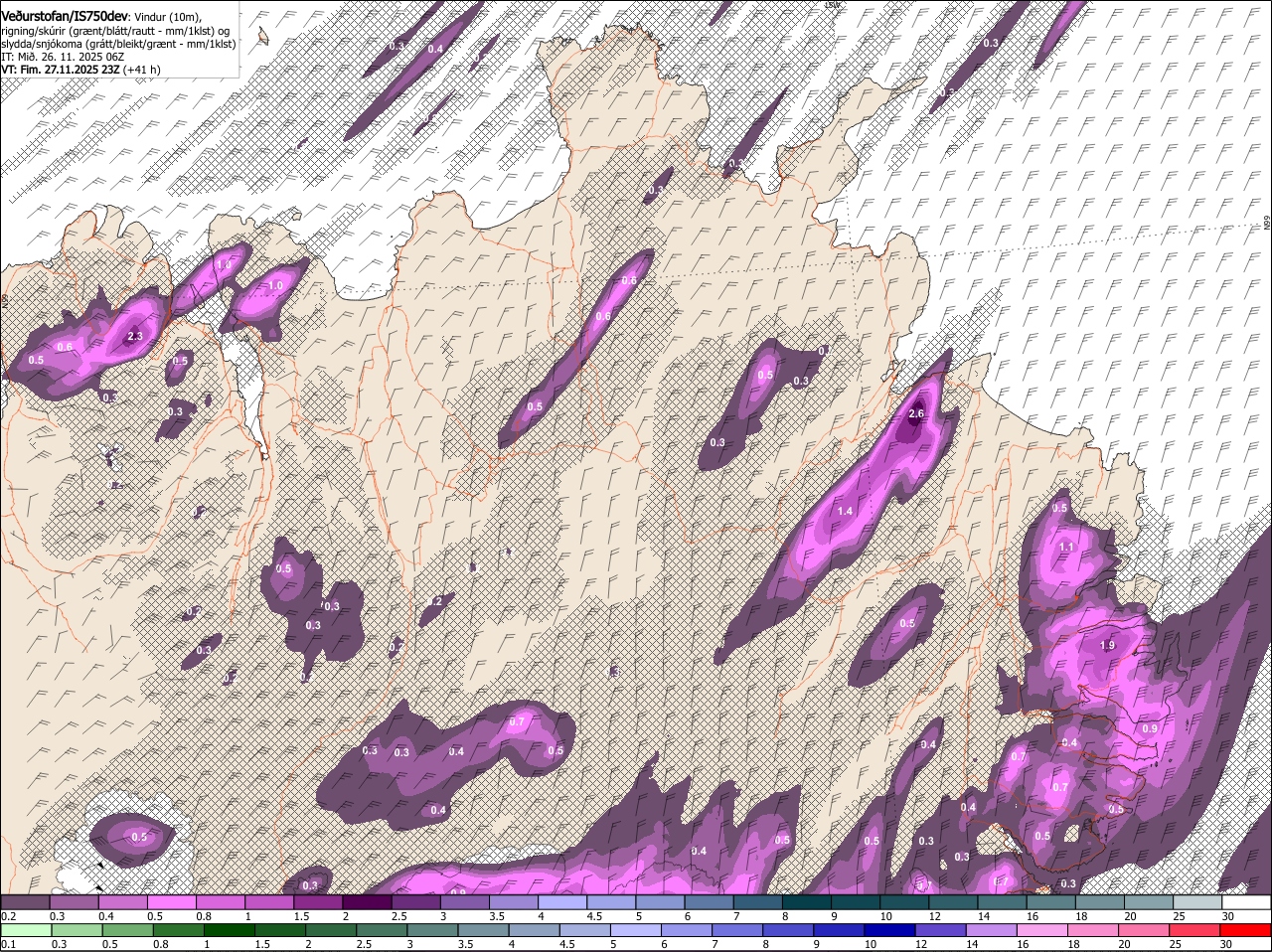Click the 2.6 precipitation value on the map
The height and width of the screenshot is (952, 1272).
pos(916,413)
